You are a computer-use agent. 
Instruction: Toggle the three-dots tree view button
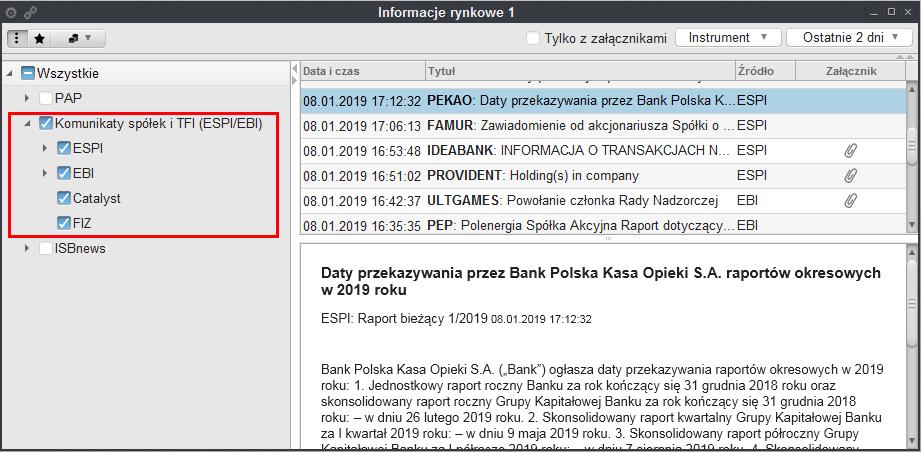pyautogui.click(x=17, y=38)
